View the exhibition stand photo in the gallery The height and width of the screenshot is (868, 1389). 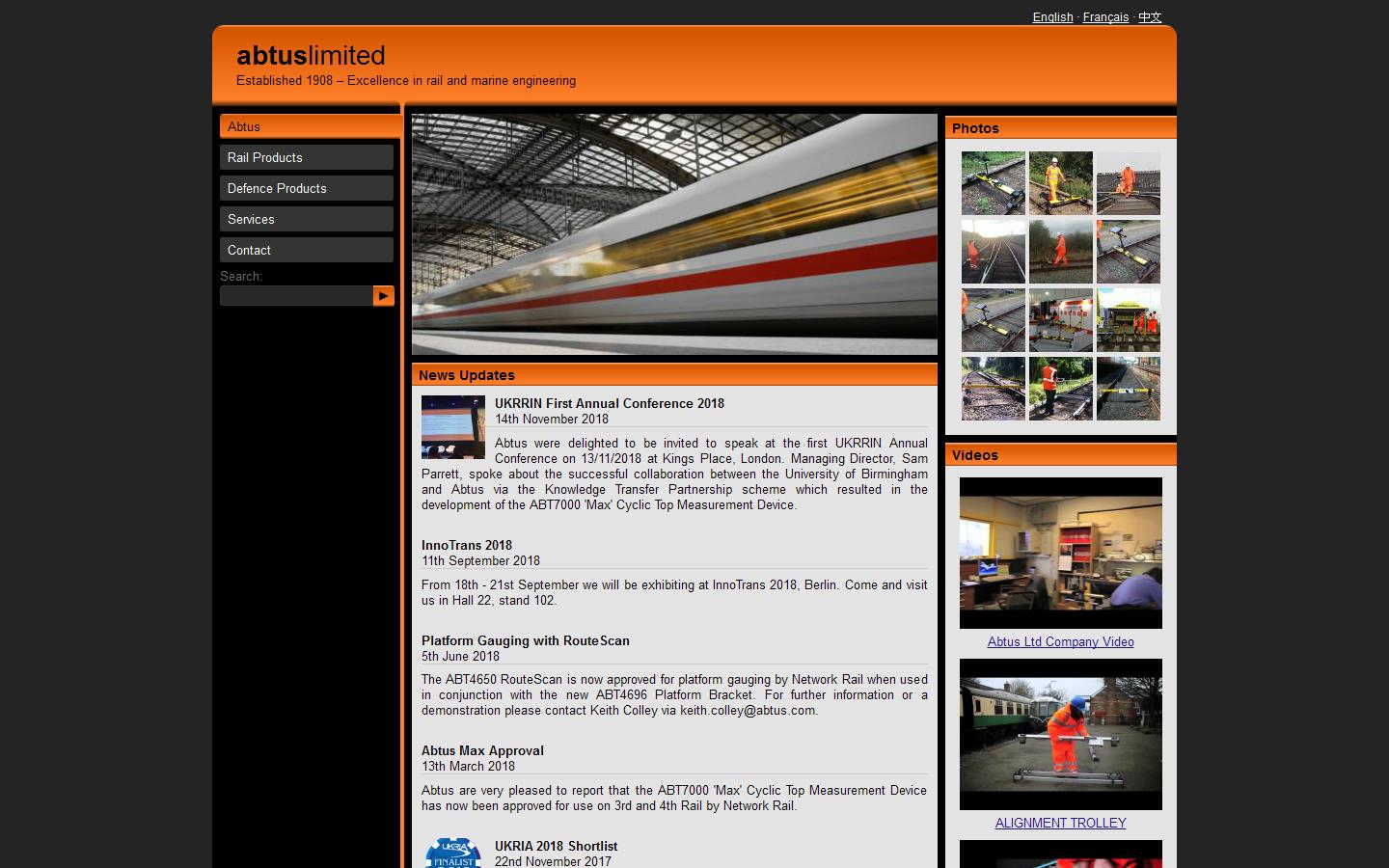pos(1060,320)
